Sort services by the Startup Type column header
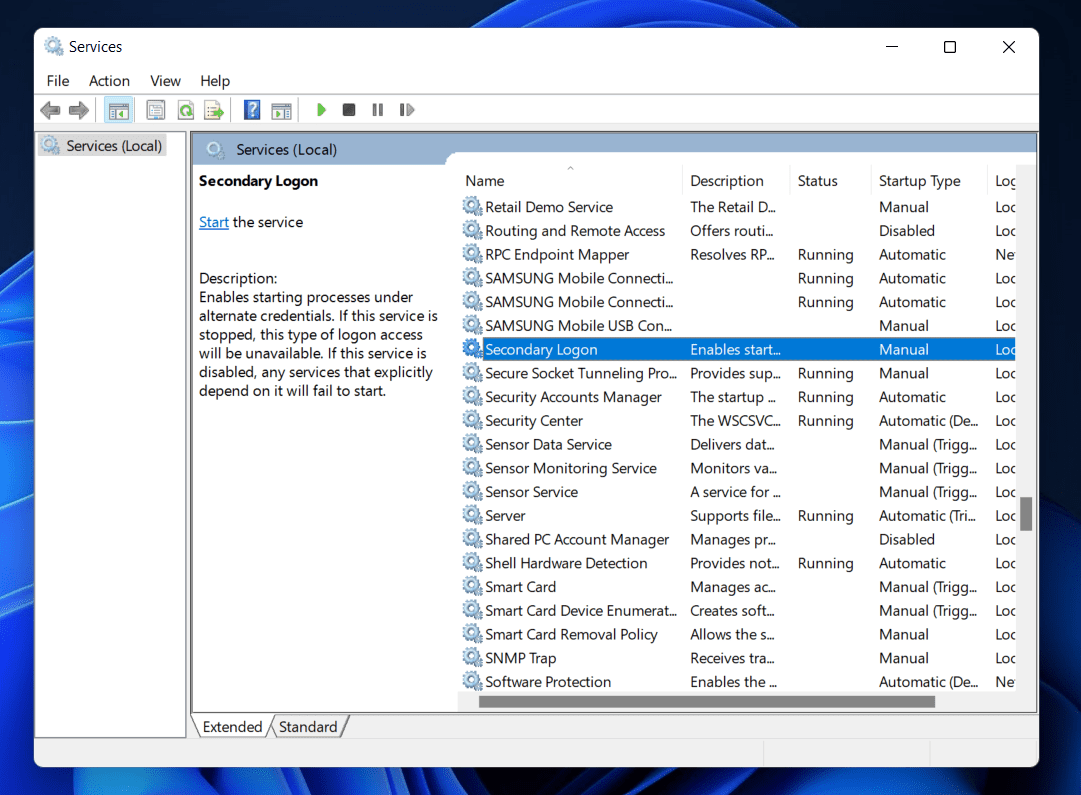 919,181
